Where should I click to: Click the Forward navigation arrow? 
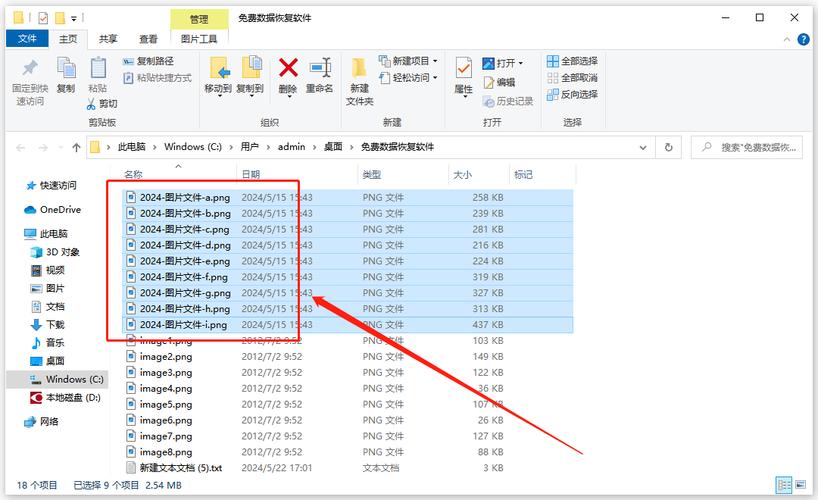pyautogui.click(x=43, y=148)
